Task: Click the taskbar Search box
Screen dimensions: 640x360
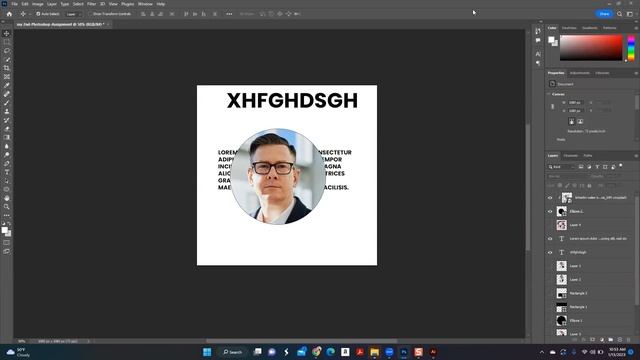Action: pos(233,352)
